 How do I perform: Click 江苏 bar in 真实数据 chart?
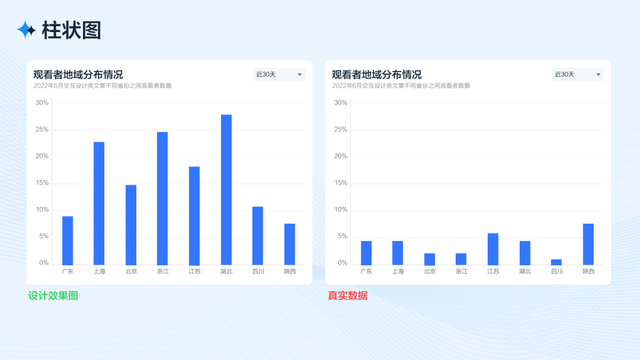493,249
